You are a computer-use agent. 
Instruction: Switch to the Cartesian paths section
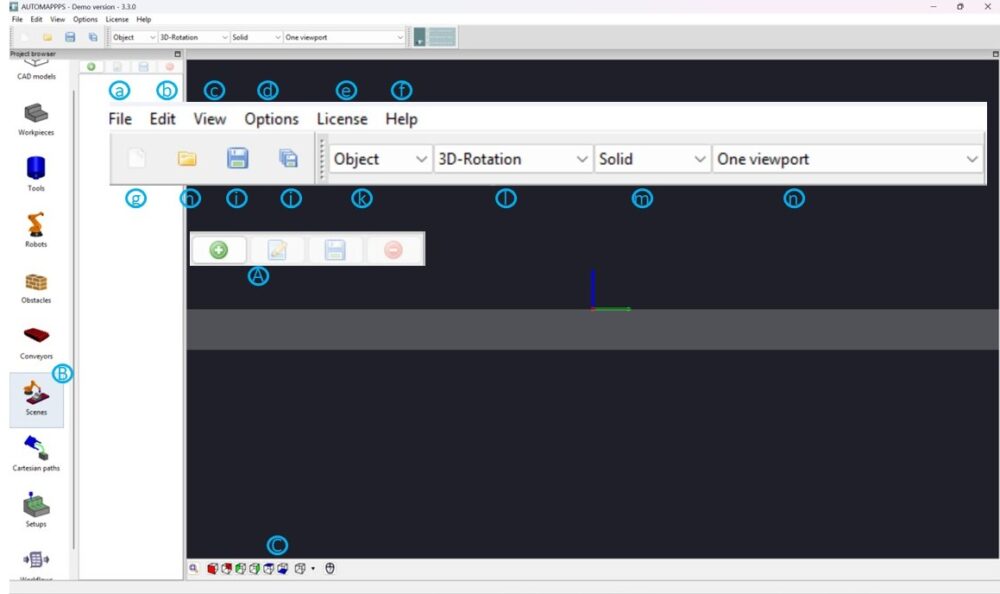[35, 455]
